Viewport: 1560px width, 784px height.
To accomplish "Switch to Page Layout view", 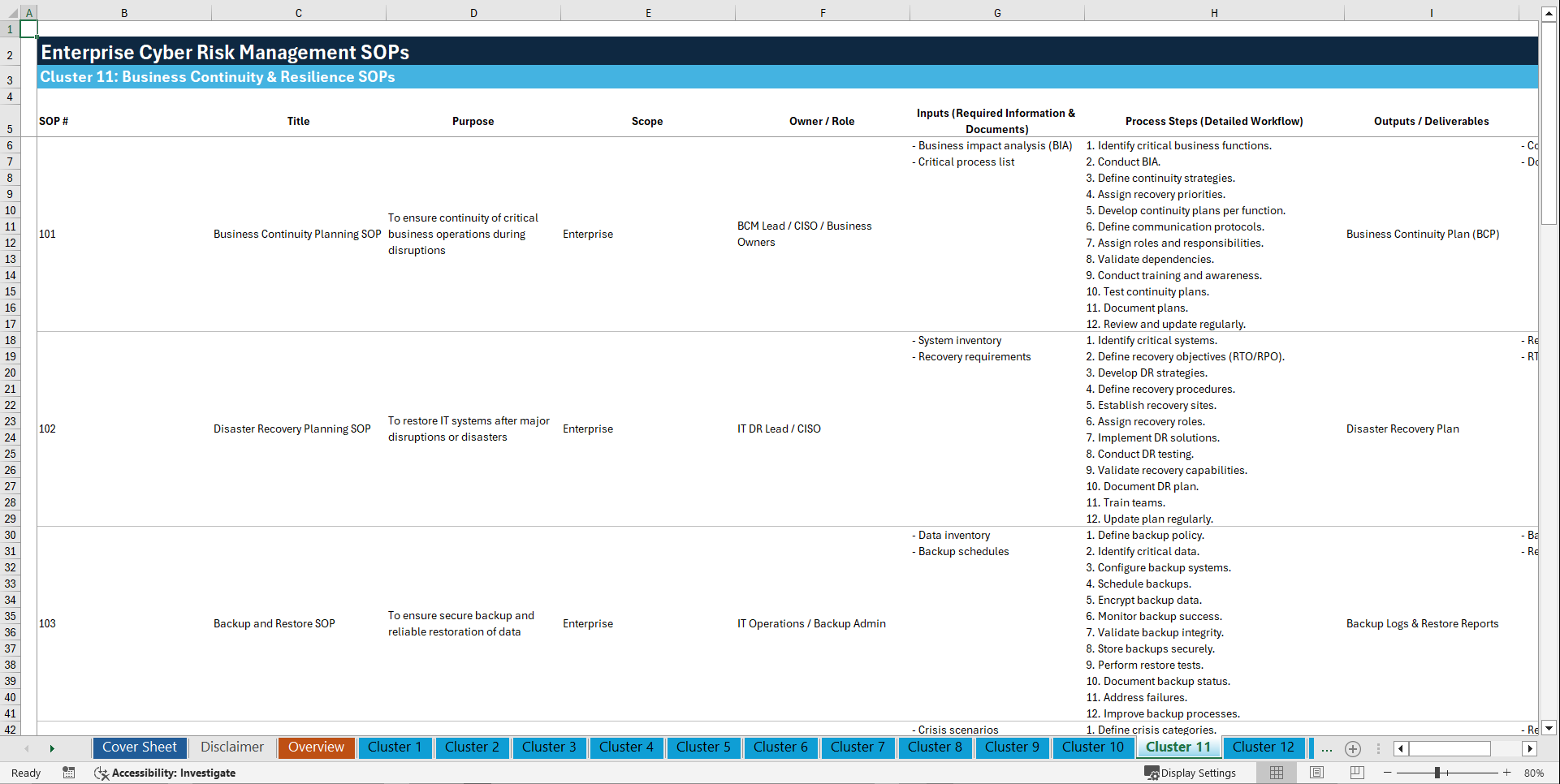I will tap(1316, 773).
